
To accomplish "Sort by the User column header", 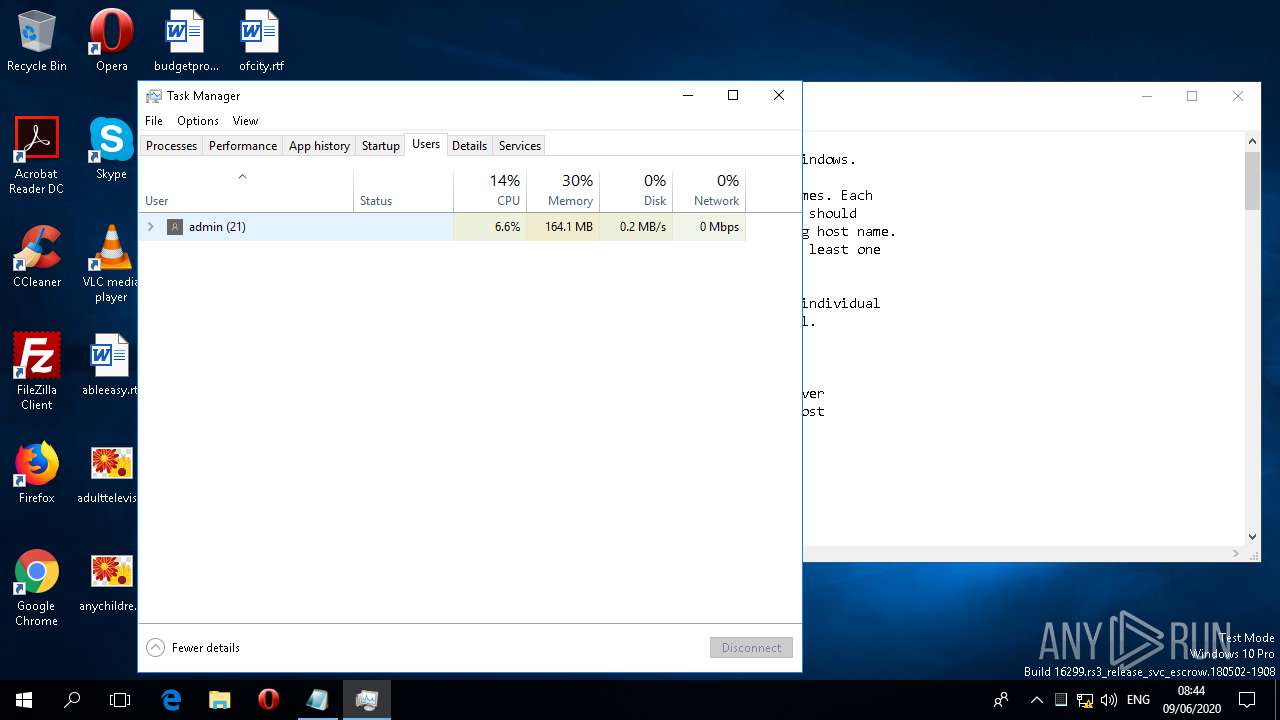I will coord(246,190).
